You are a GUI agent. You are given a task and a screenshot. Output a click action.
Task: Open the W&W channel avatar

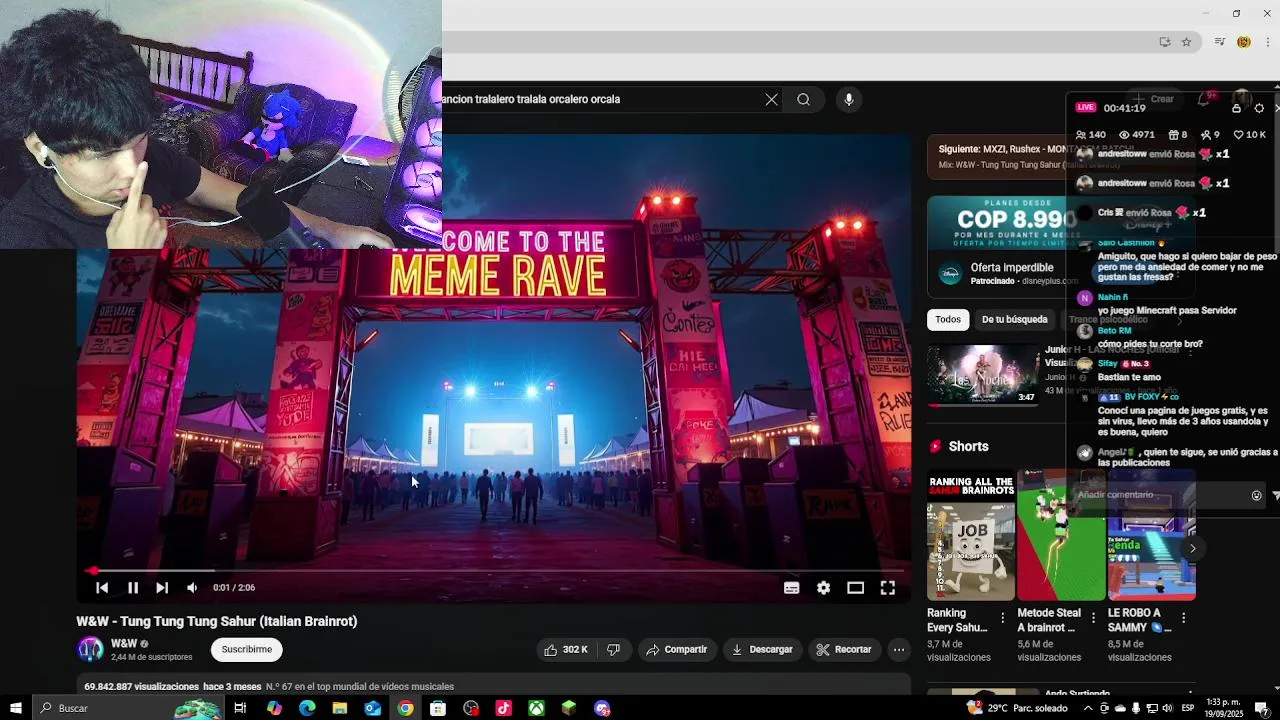(x=90, y=650)
